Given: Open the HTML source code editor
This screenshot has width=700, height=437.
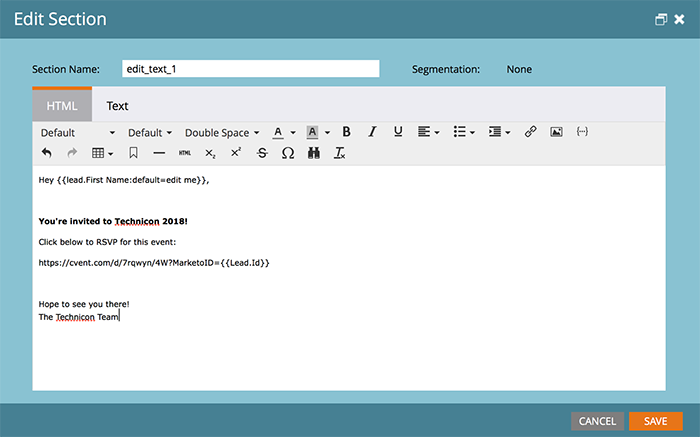Looking at the screenshot, I should [x=185, y=153].
